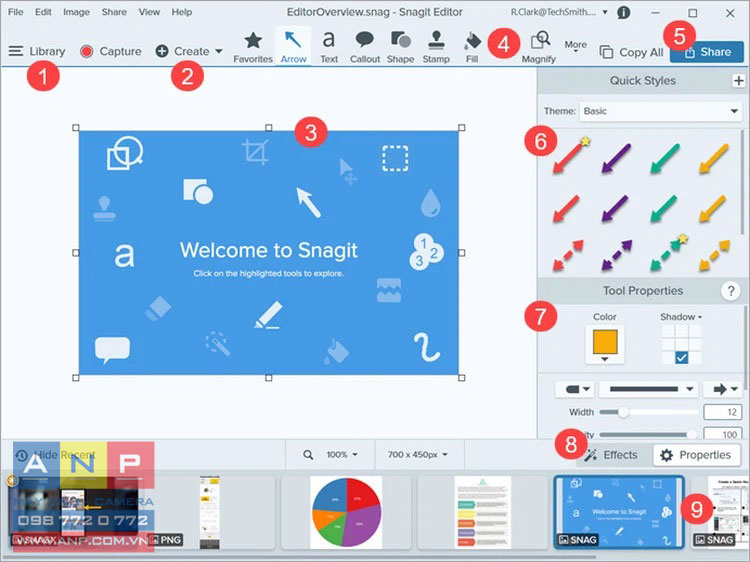
Task: Open the Color swatch picker
Action: (x=605, y=345)
